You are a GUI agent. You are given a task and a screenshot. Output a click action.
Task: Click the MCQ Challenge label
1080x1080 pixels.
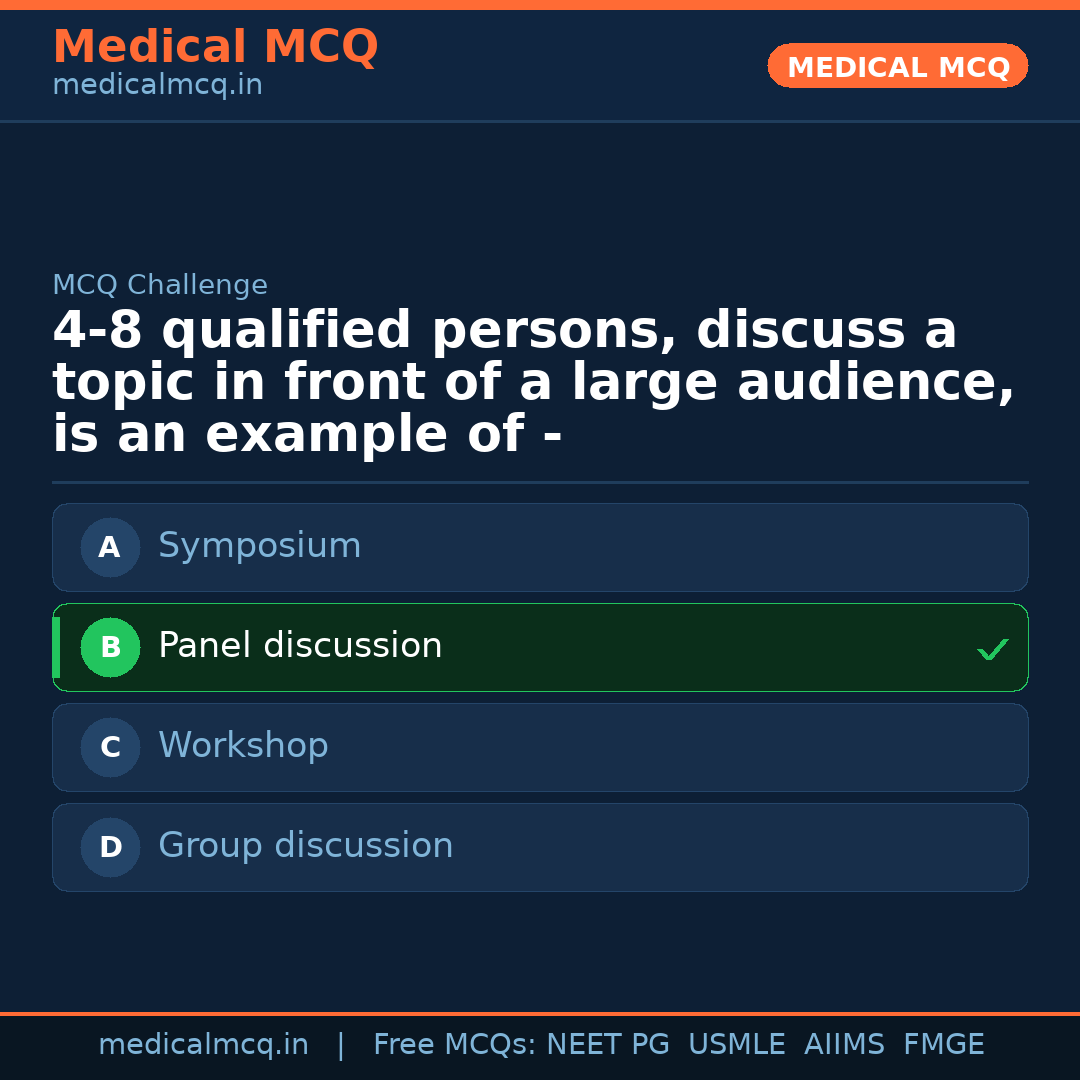pyautogui.click(x=160, y=285)
